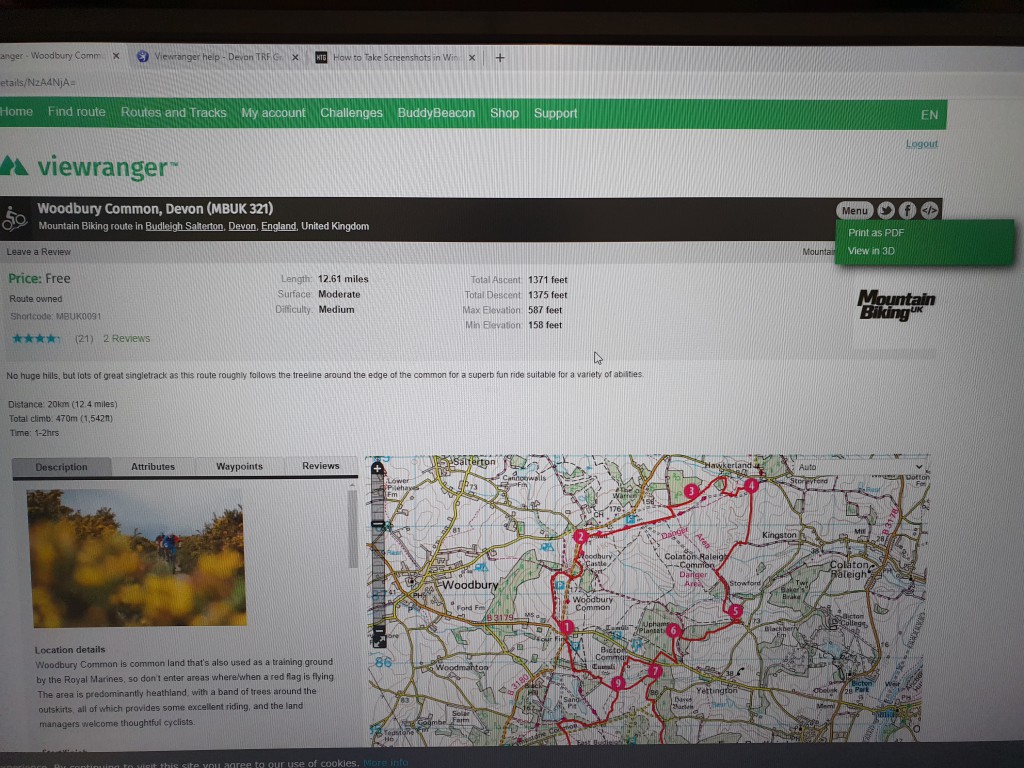Choose Print as PDF from menu
Viewport: 1024px width, 768px height.
(x=876, y=233)
